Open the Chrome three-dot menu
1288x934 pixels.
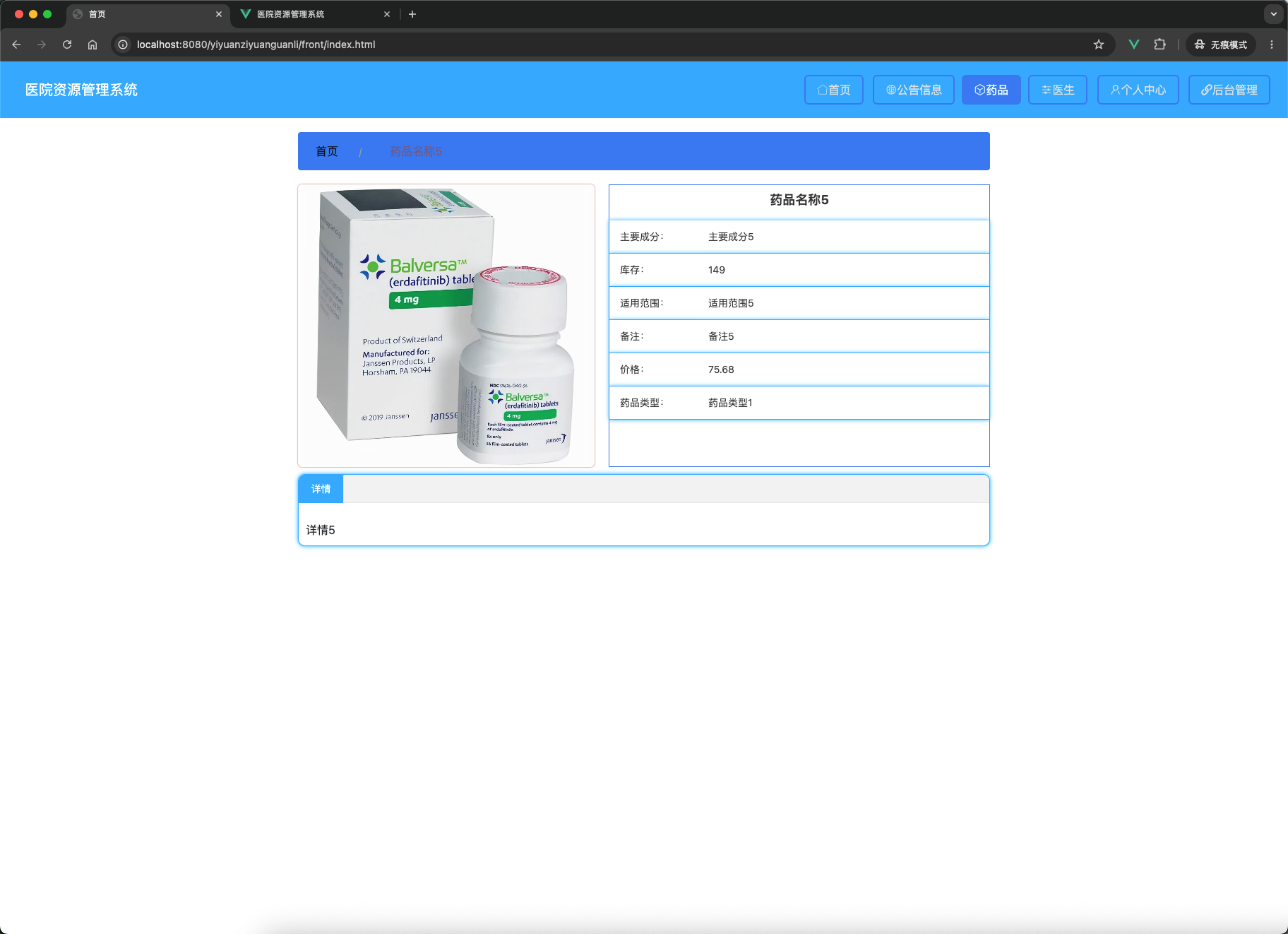point(1272,45)
